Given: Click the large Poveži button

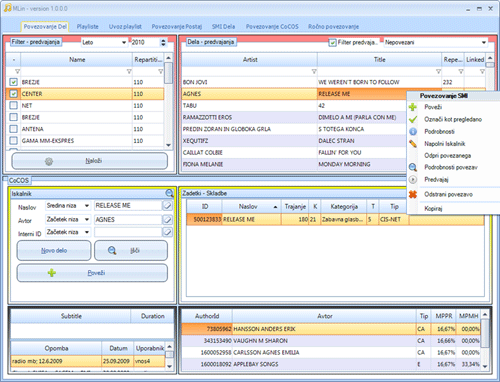Looking at the screenshot, I should point(92,273).
